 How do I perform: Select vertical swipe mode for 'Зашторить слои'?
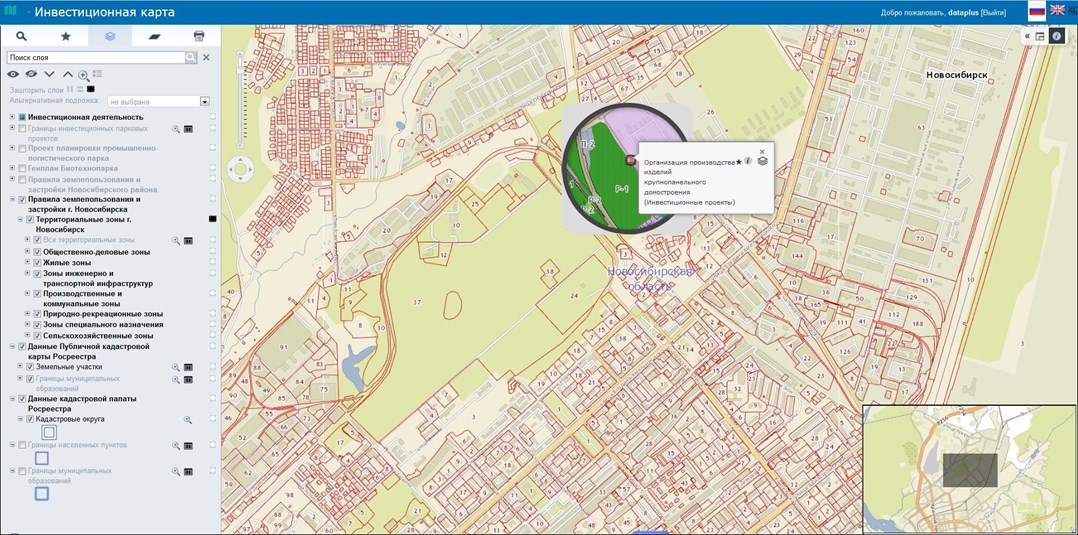[70, 89]
